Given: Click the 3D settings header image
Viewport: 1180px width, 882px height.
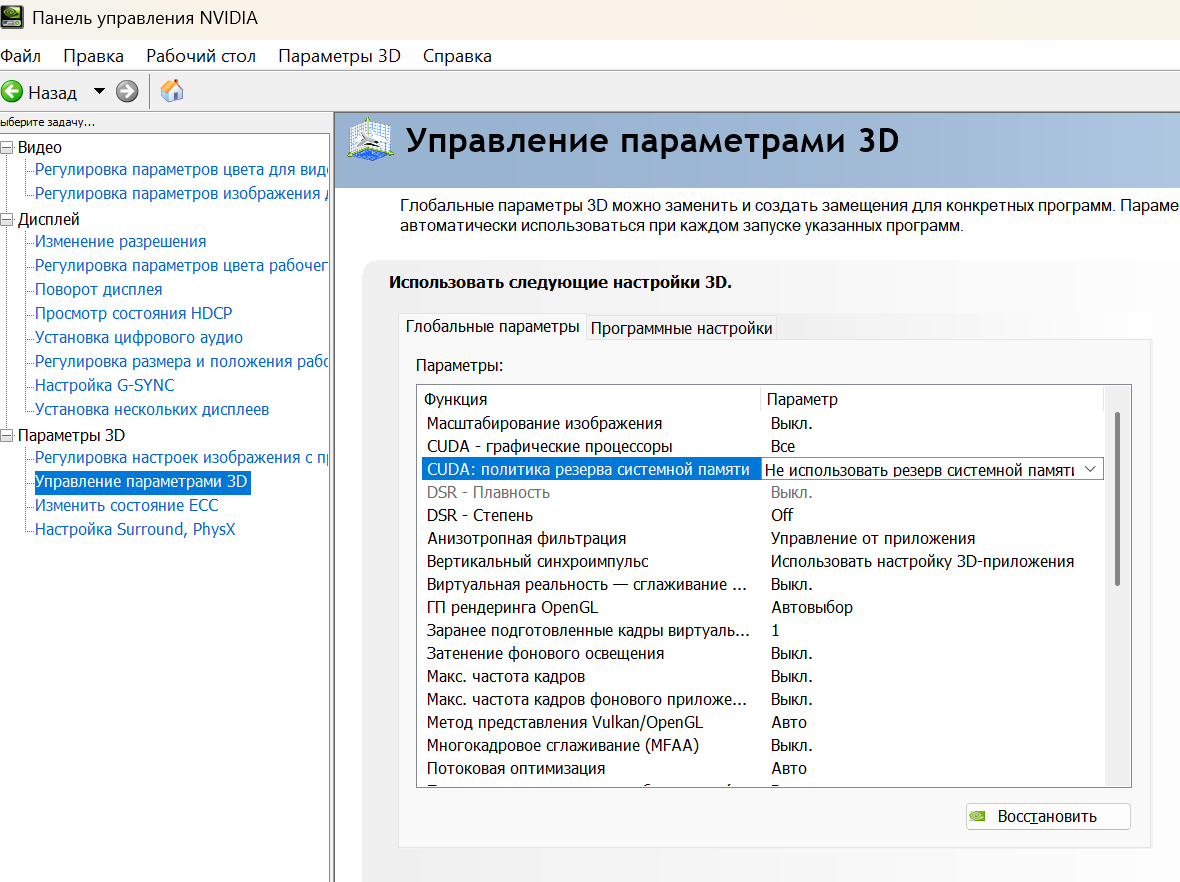Looking at the screenshot, I should [370, 139].
